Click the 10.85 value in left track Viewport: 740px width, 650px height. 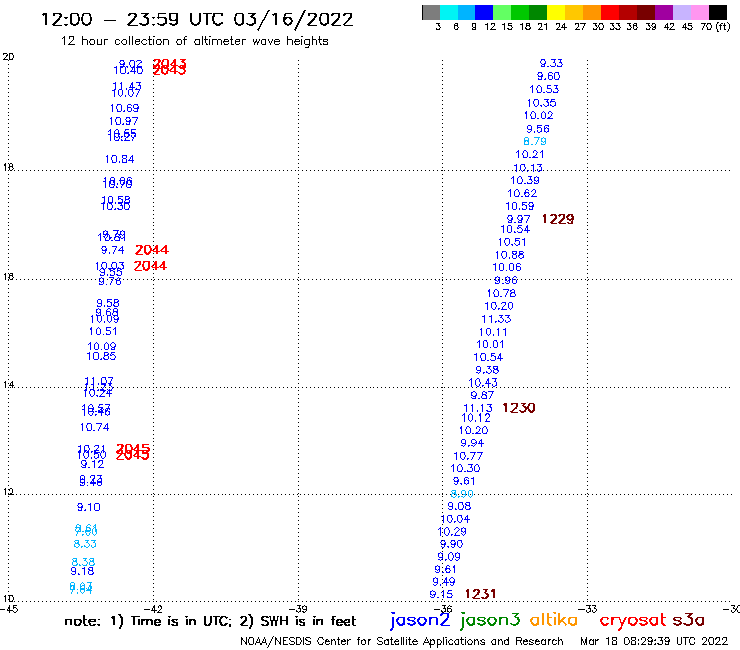pyautogui.click(x=101, y=356)
